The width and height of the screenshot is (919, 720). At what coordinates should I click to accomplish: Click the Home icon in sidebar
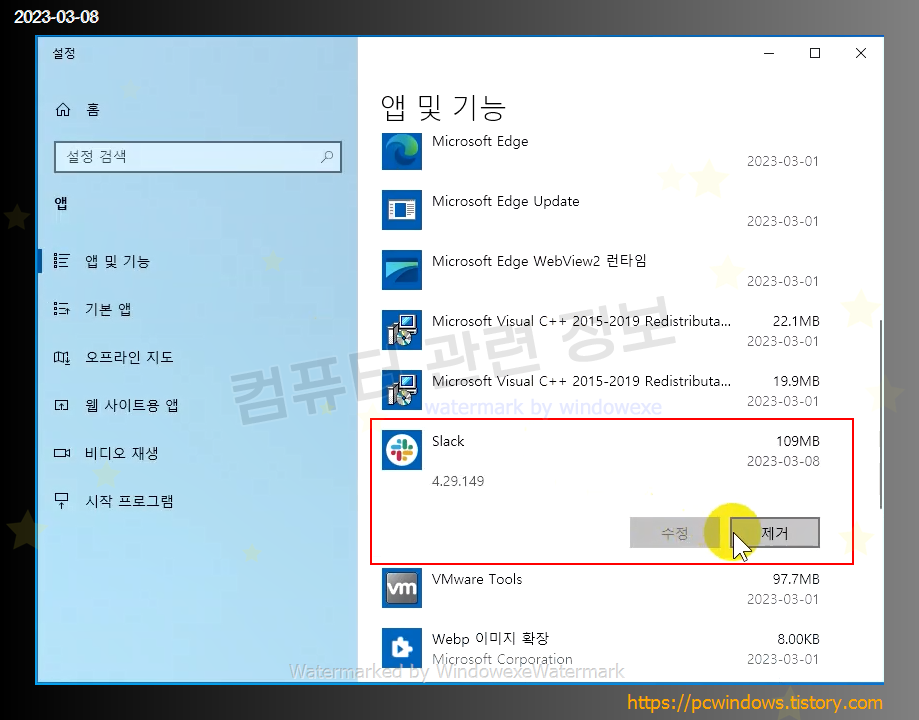[x=63, y=110]
